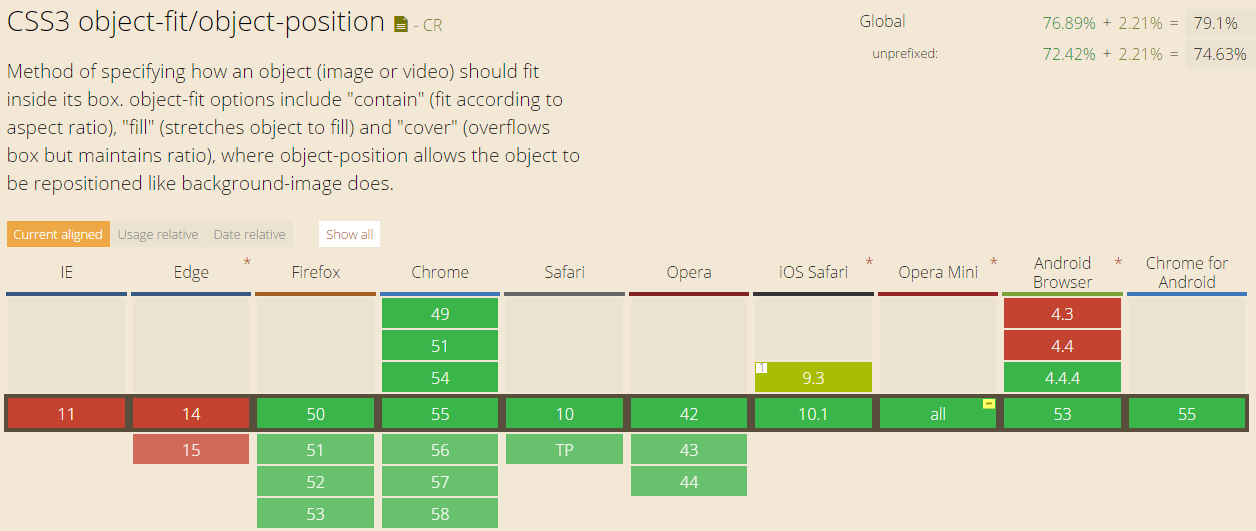The image size is (1256, 531).
Task: Click the note 1 flag on iOS Safari 9.3
Action: coord(761,368)
